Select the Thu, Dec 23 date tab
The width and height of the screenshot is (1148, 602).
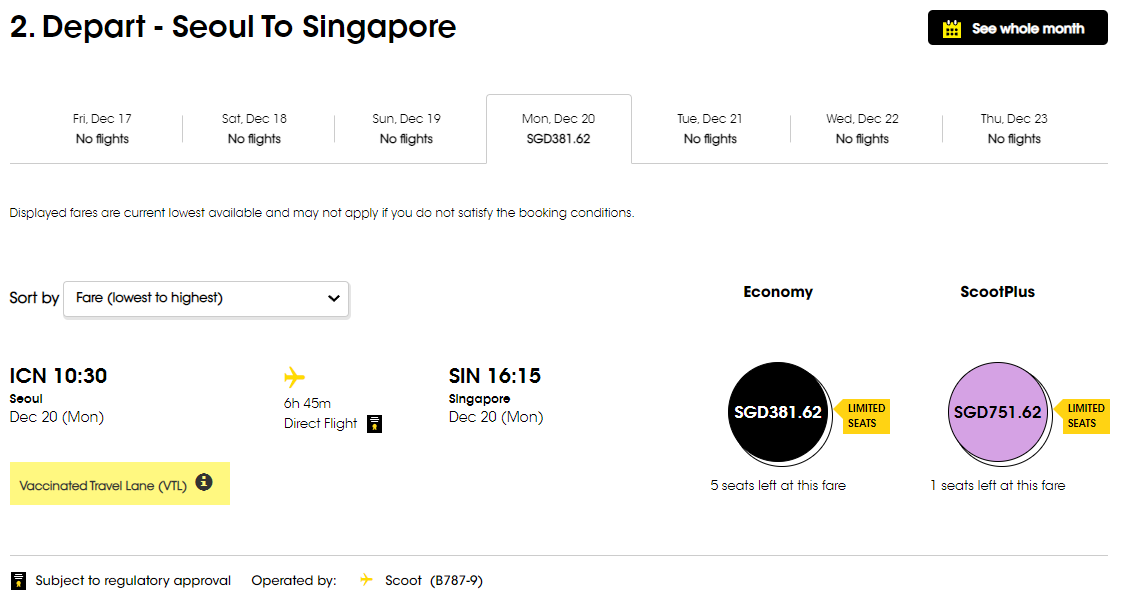tap(1014, 128)
